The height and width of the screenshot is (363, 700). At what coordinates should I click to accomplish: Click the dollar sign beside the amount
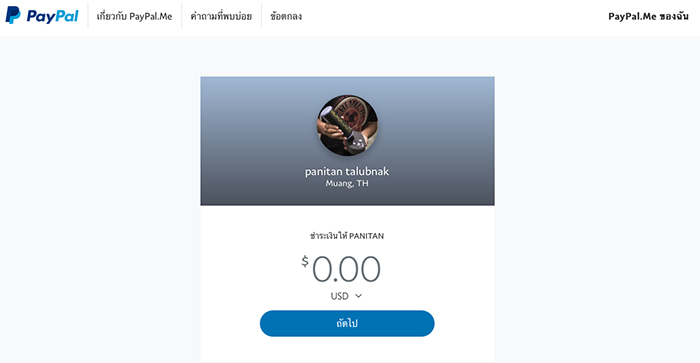point(305,261)
